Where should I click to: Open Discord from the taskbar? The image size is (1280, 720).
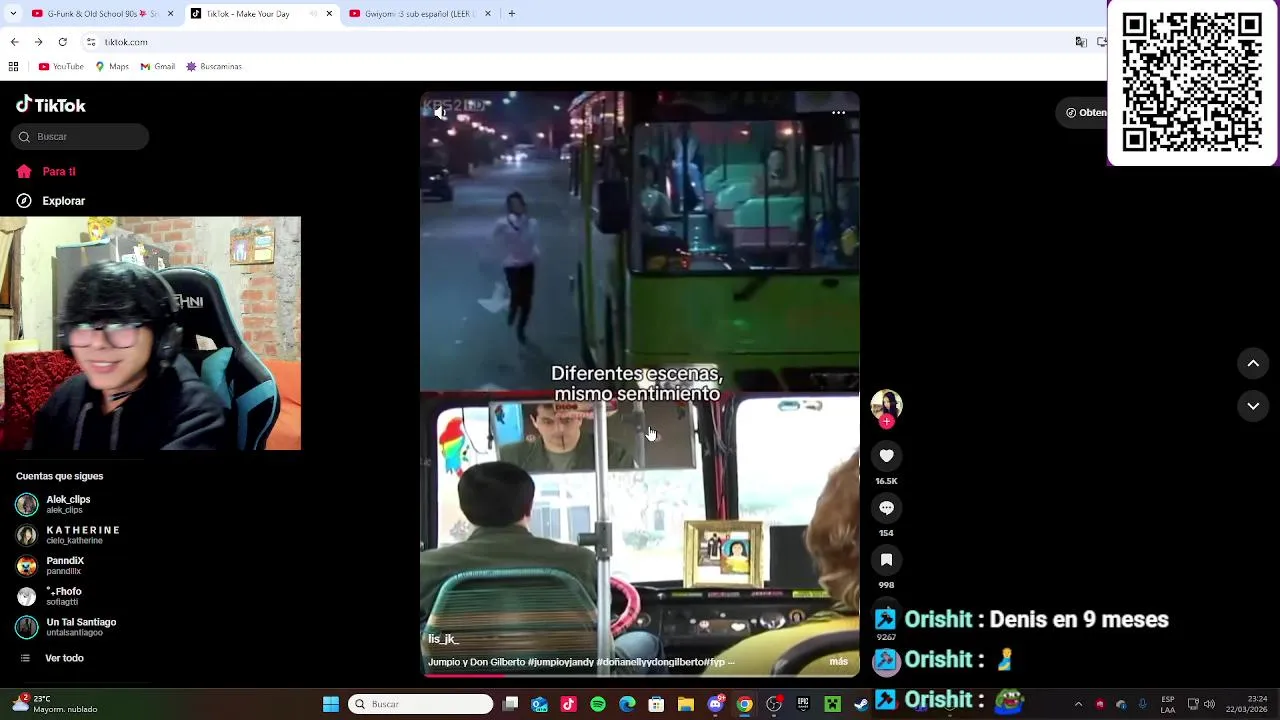point(715,705)
